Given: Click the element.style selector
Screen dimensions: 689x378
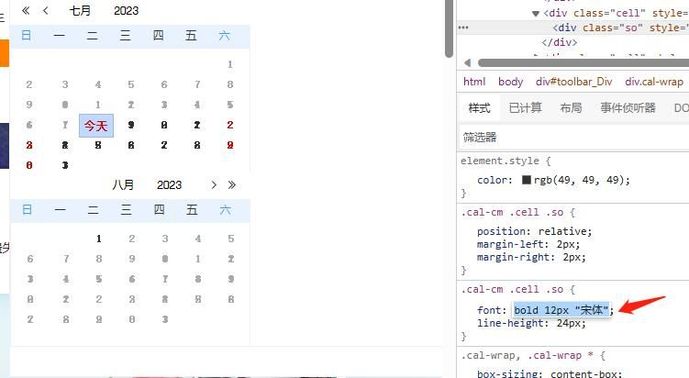Looking at the screenshot, I should 500,161.
